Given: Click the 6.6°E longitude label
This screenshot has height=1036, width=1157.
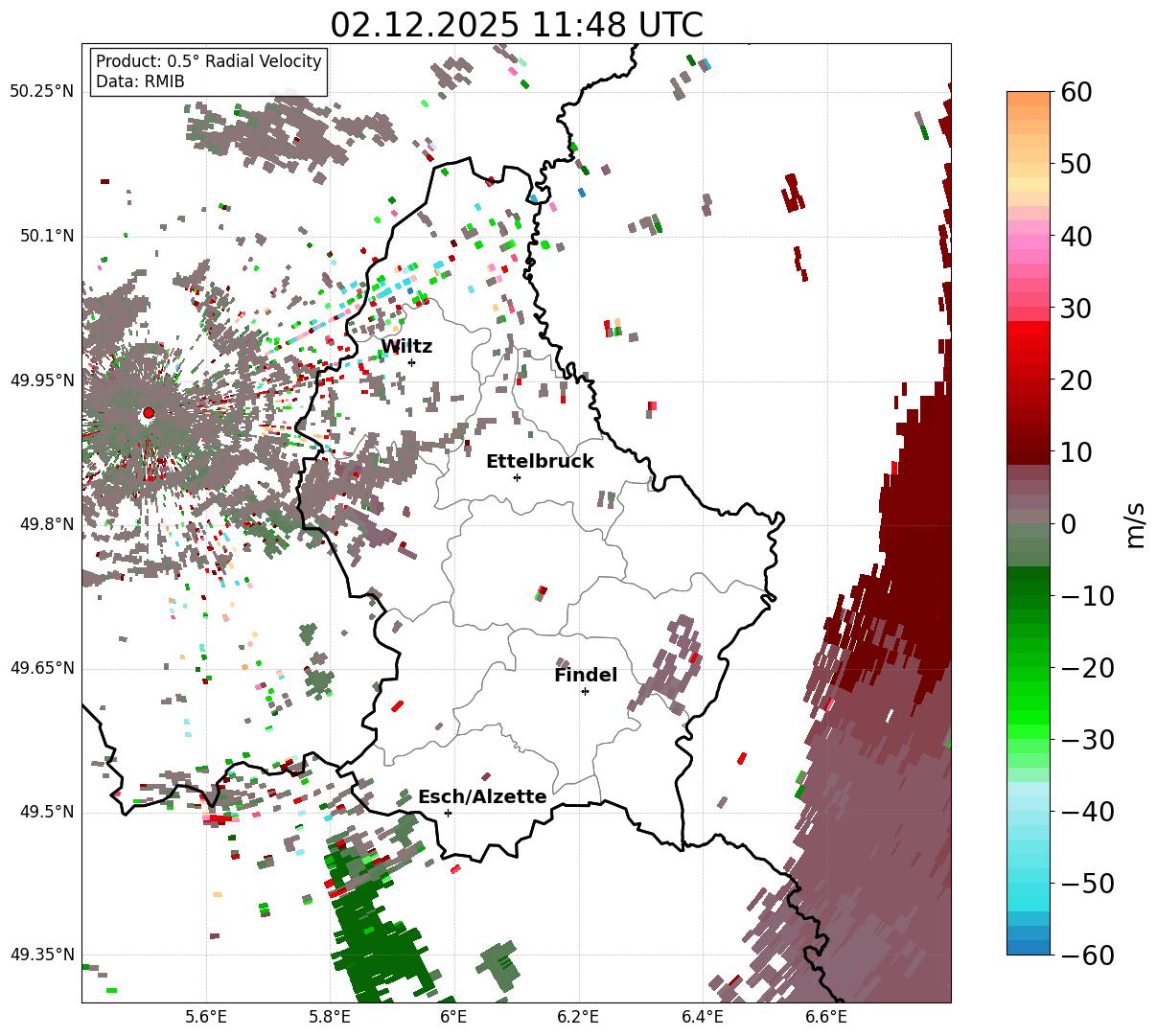Looking at the screenshot, I should [x=826, y=1017].
